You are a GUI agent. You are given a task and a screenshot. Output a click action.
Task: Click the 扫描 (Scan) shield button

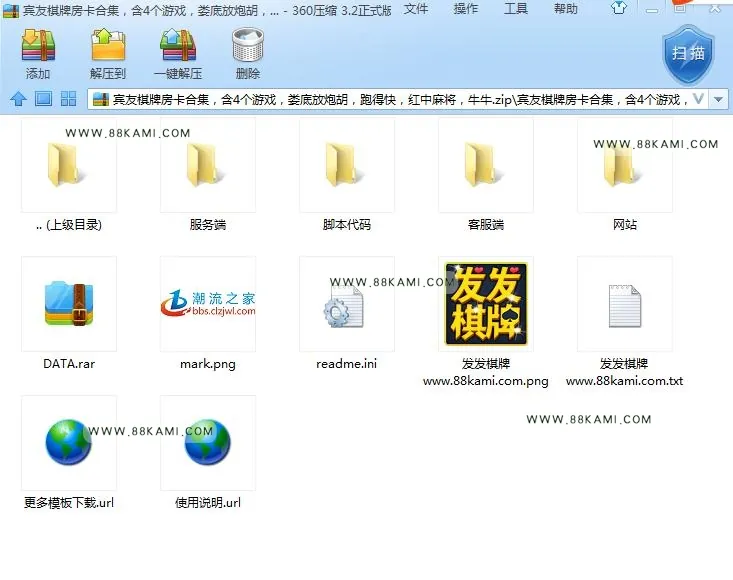[x=688, y=55]
